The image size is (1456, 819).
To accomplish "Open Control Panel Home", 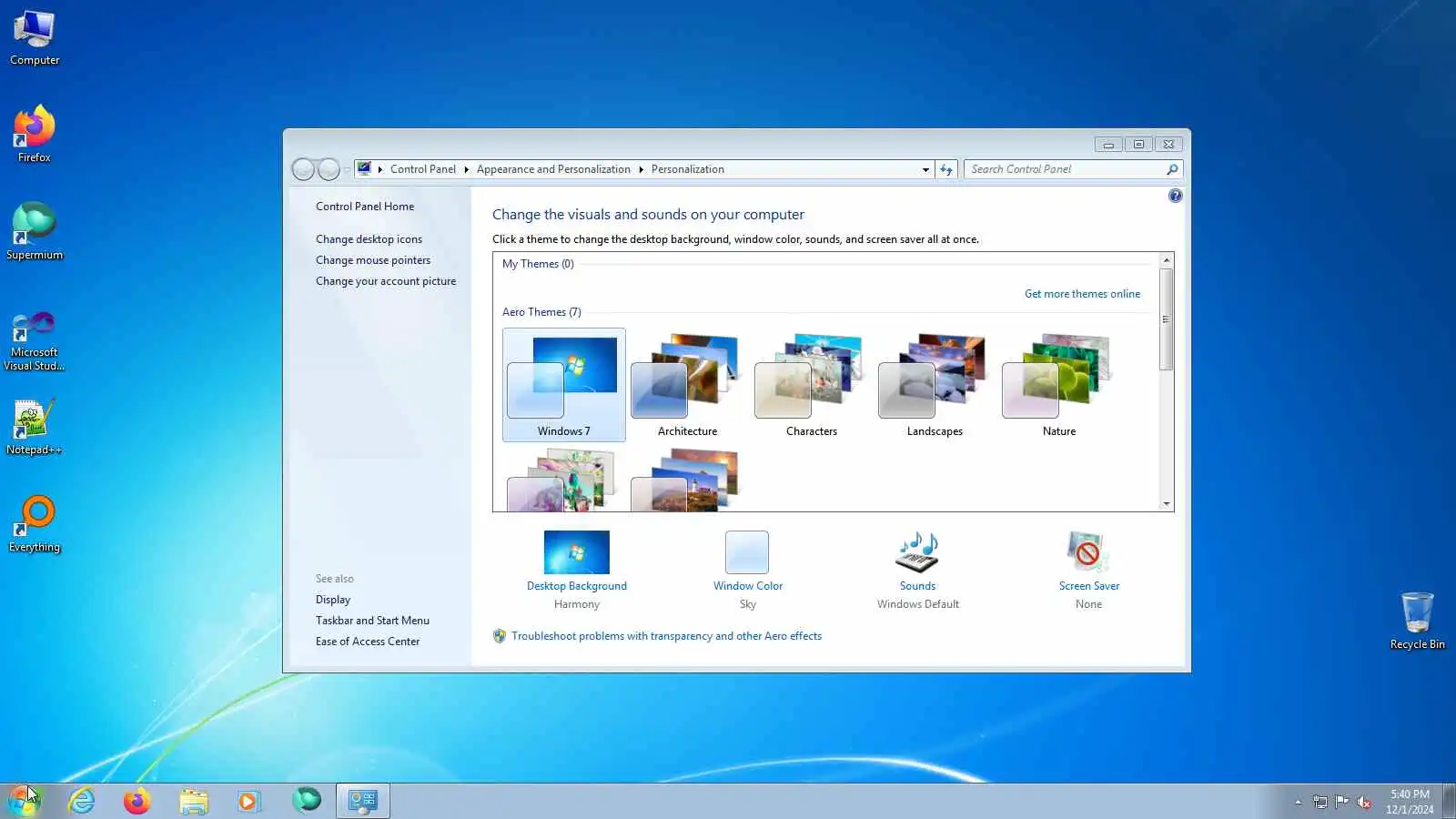I will (x=365, y=207).
